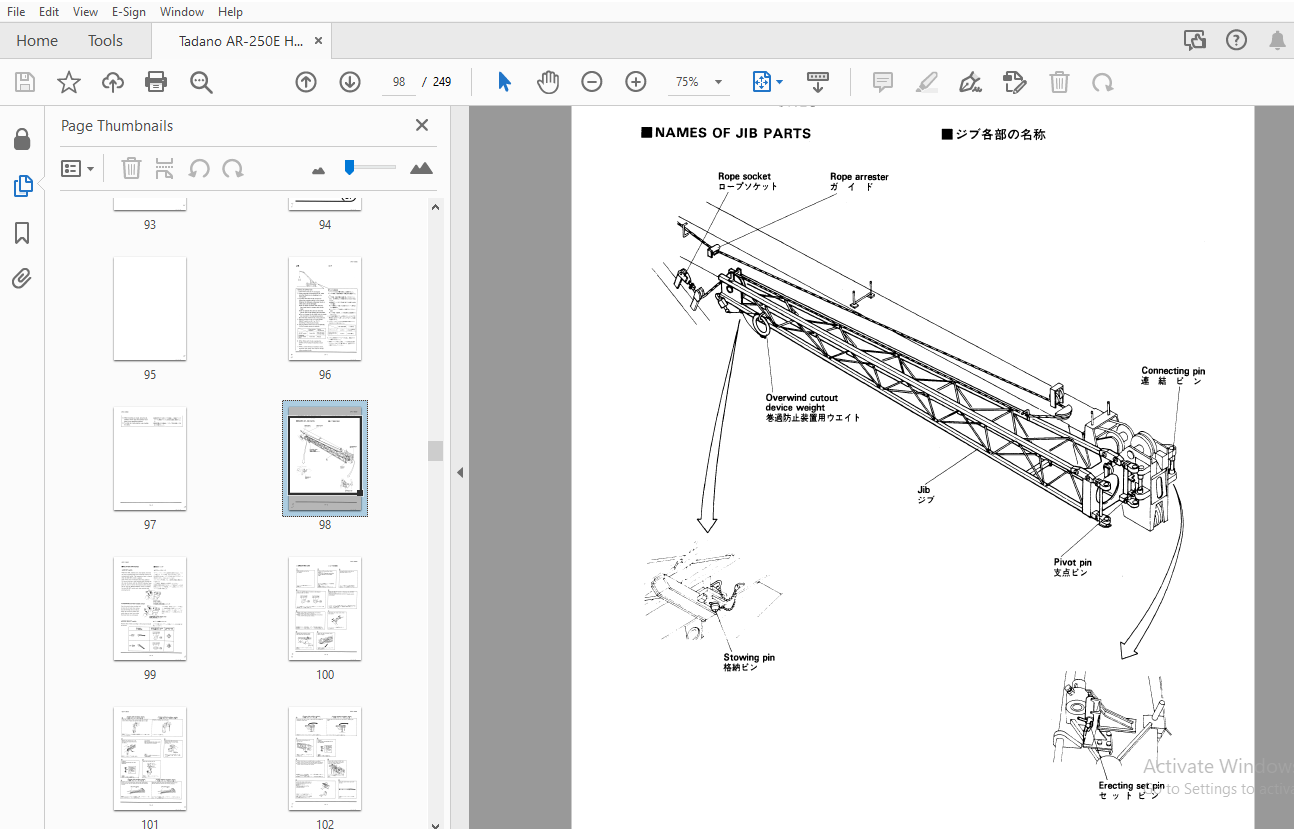Choose the Selection arrow tool
This screenshot has width=1294, height=829.
(x=504, y=82)
